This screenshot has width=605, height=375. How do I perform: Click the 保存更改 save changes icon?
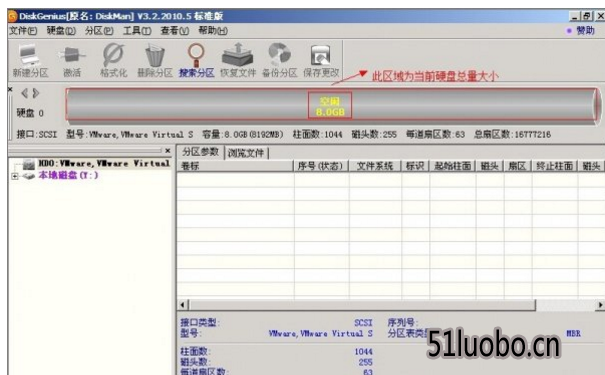coord(321,61)
